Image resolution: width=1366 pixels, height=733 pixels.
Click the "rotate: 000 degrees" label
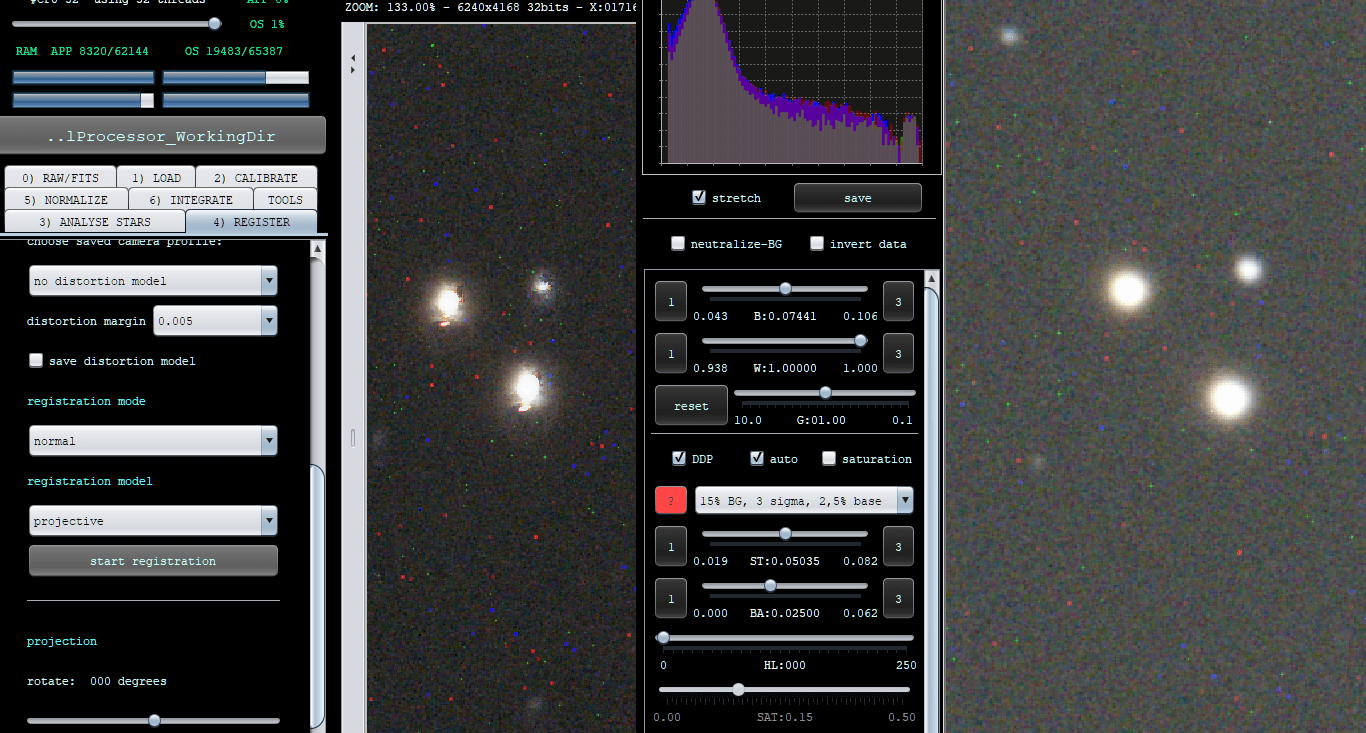click(x=97, y=681)
